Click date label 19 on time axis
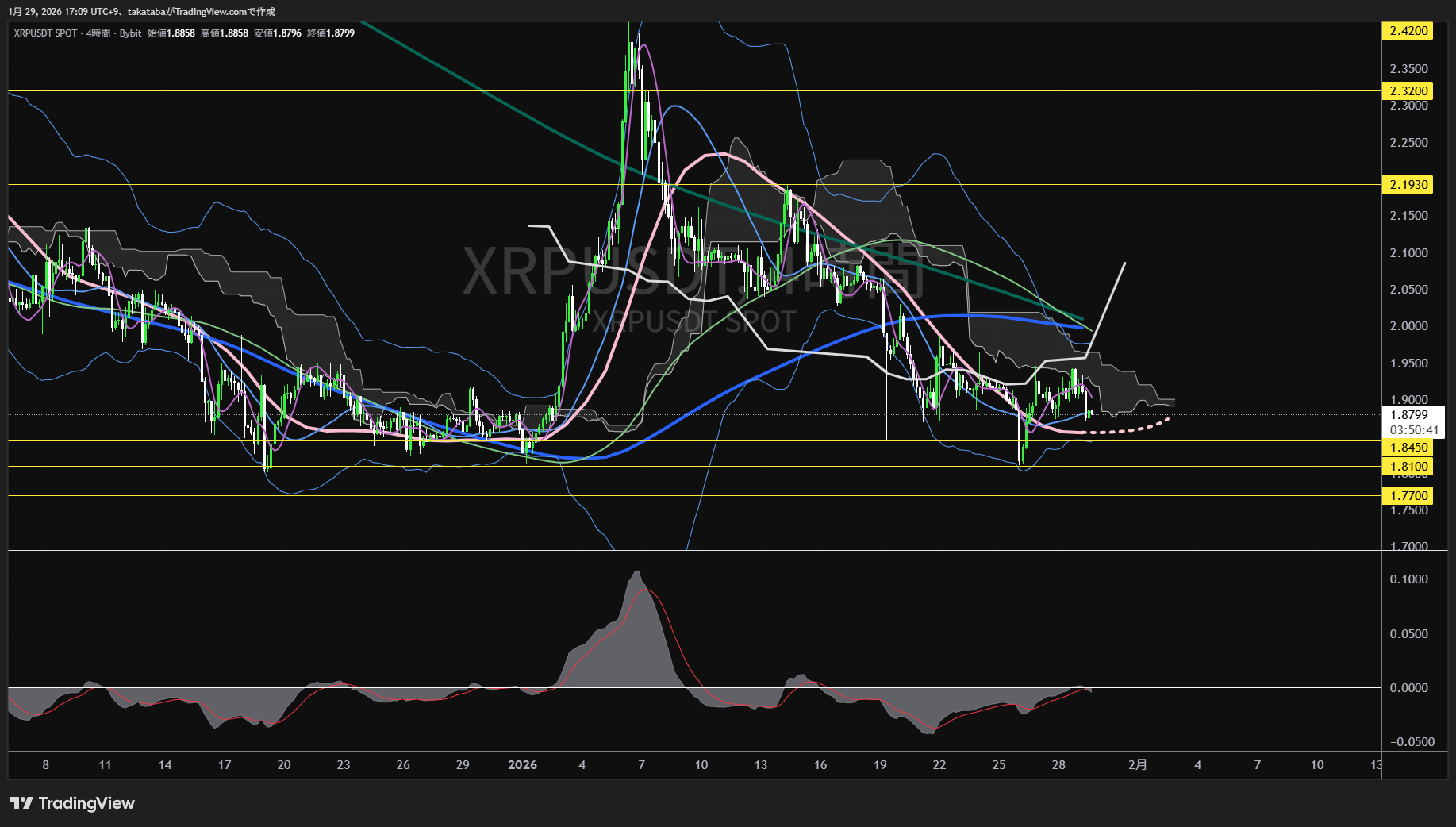 tap(880, 765)
